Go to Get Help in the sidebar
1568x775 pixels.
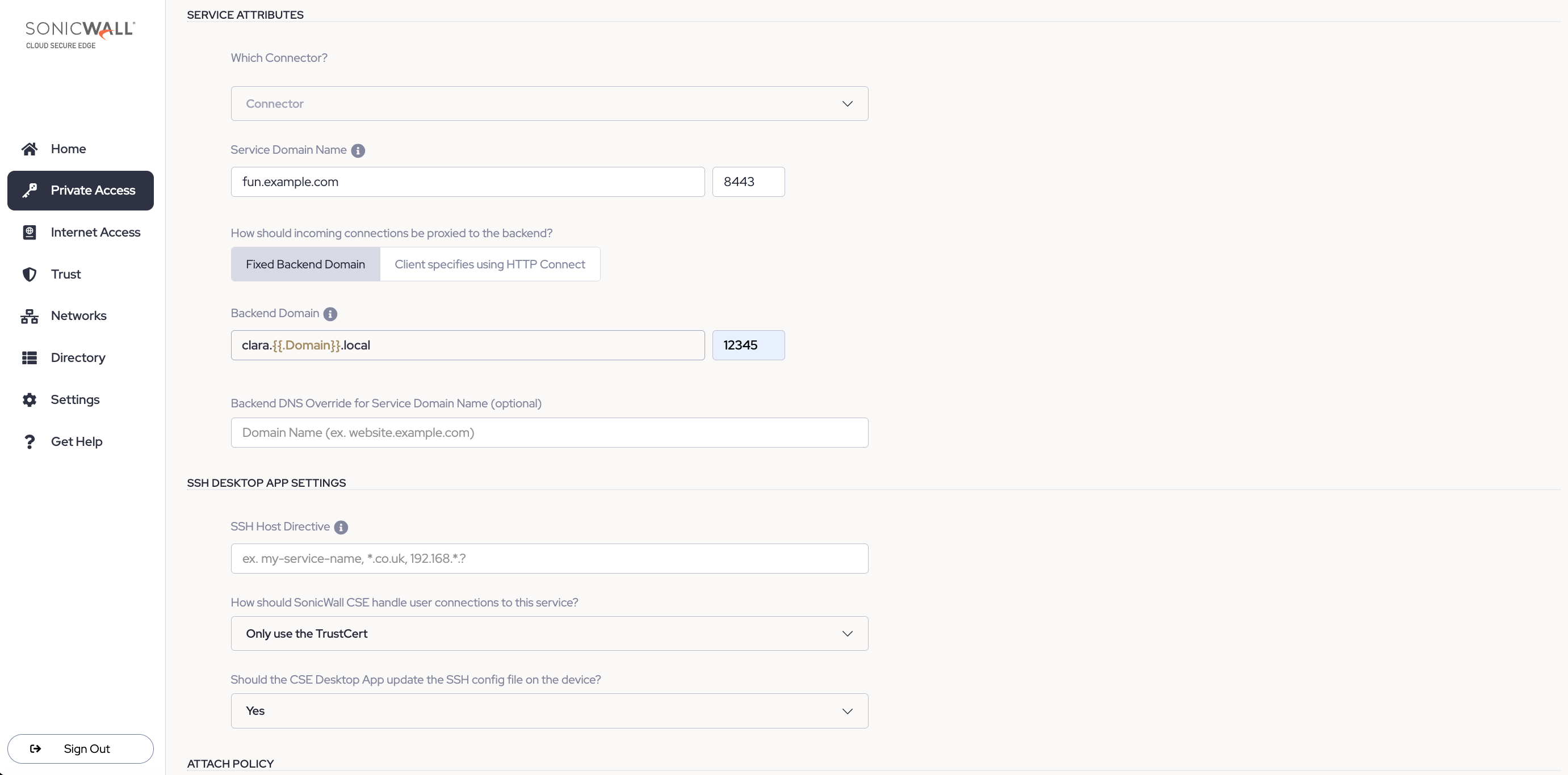tap(76, 441)
